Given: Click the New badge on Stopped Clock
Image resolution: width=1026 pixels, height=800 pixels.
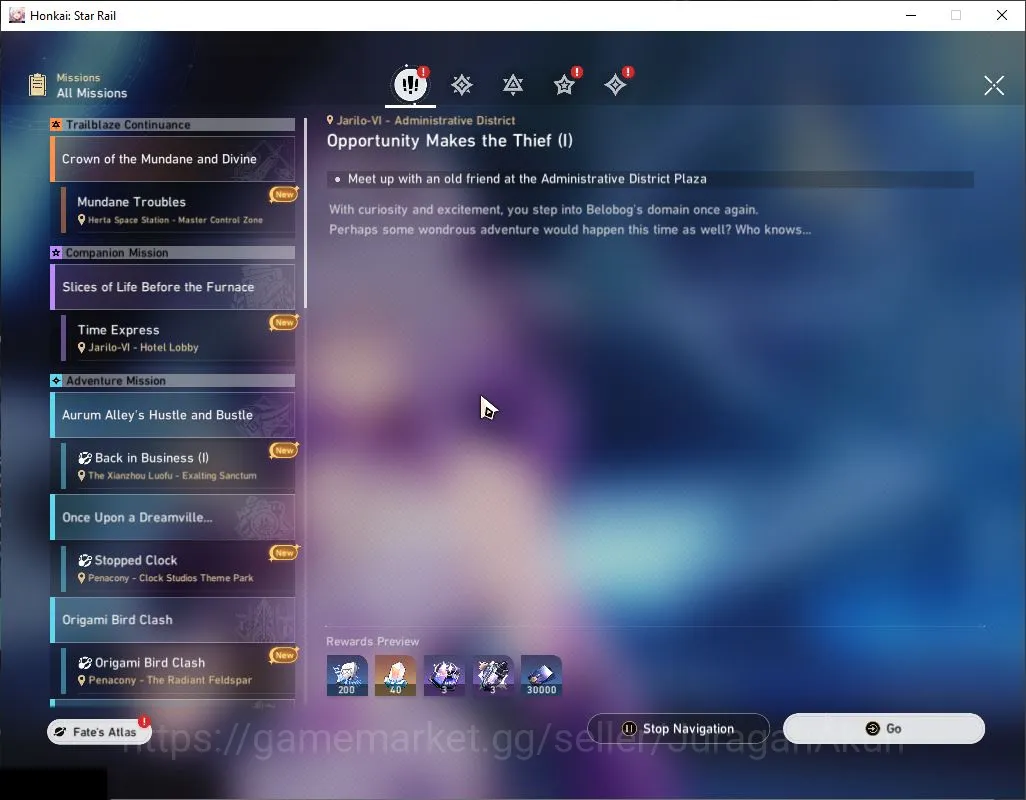Looking at the screenshot, I should click(284, 553).
